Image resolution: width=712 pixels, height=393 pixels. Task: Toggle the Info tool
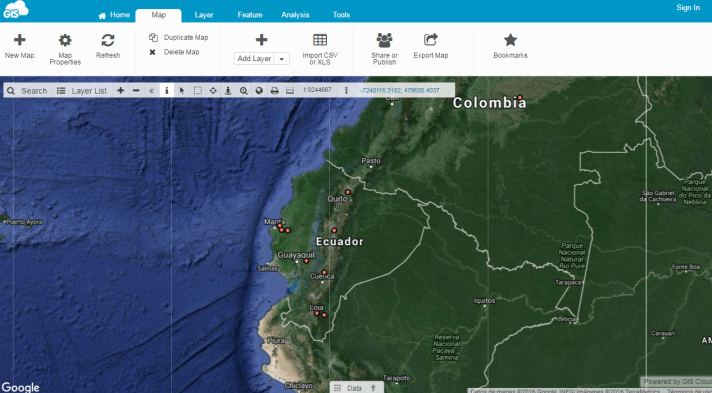click(167, 90)
